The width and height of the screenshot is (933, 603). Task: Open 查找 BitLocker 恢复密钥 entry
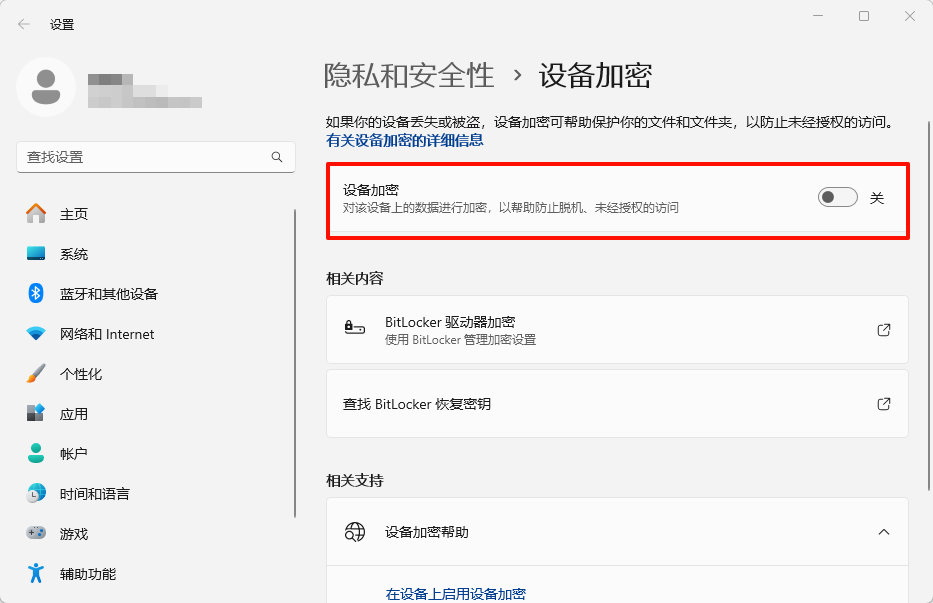[x=616, y=404]
